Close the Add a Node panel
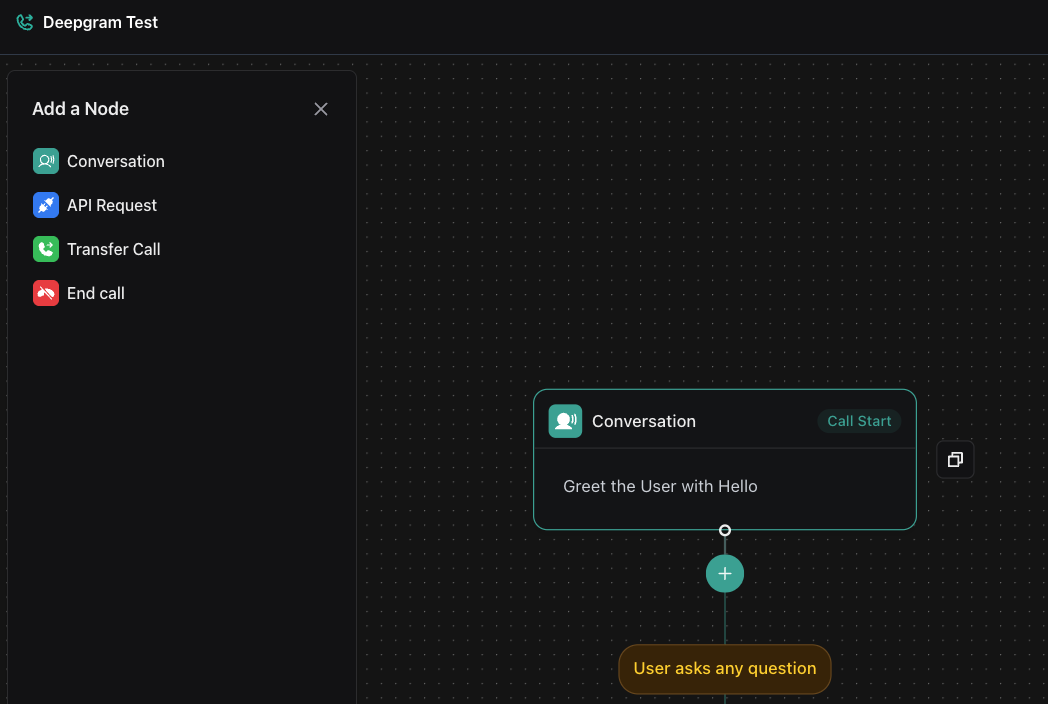 coord(321,109)
